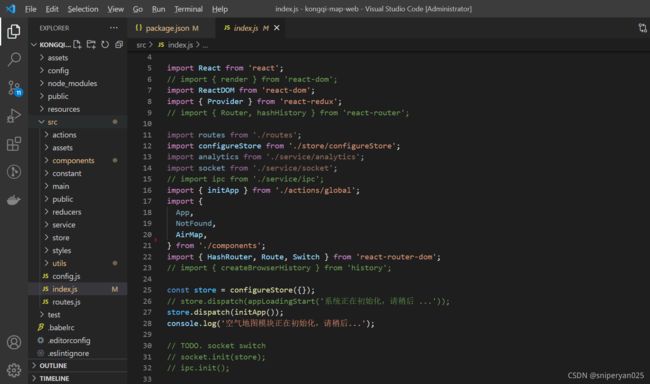The height and width of the screenshot is (384, 650).
Task: Open the Run menu
Action: [158, 9]
